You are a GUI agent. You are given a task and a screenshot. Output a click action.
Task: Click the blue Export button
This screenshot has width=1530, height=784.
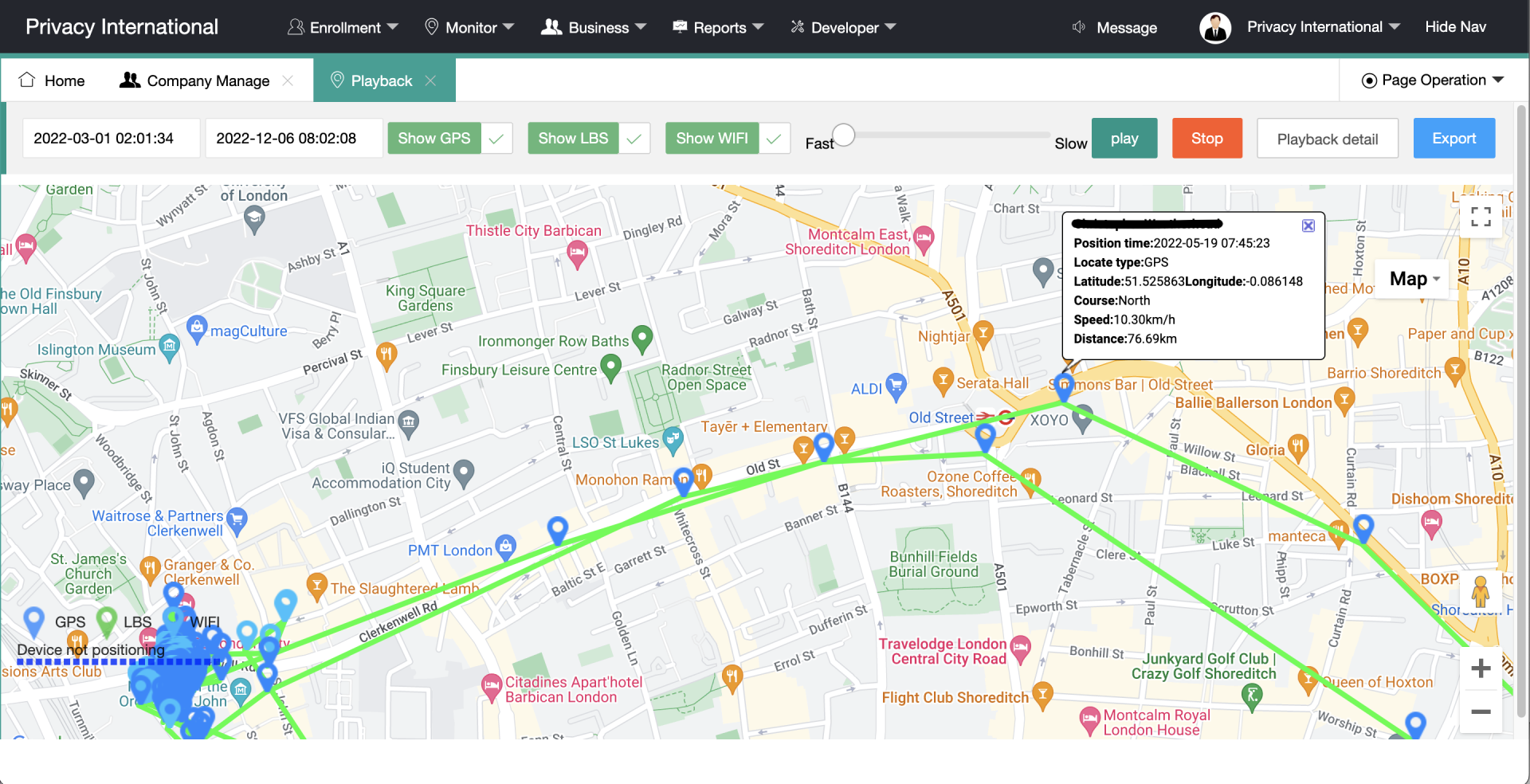point(1453,139)
